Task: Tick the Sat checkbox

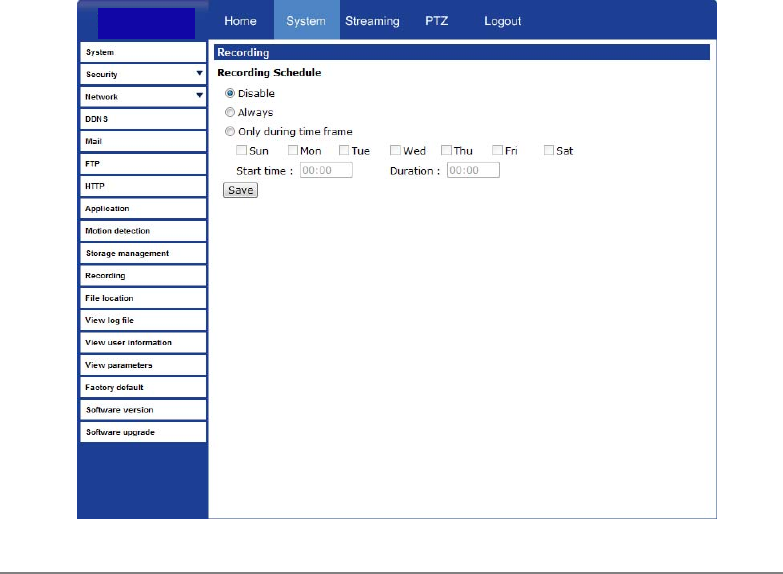Action: [x=549, y=151]
